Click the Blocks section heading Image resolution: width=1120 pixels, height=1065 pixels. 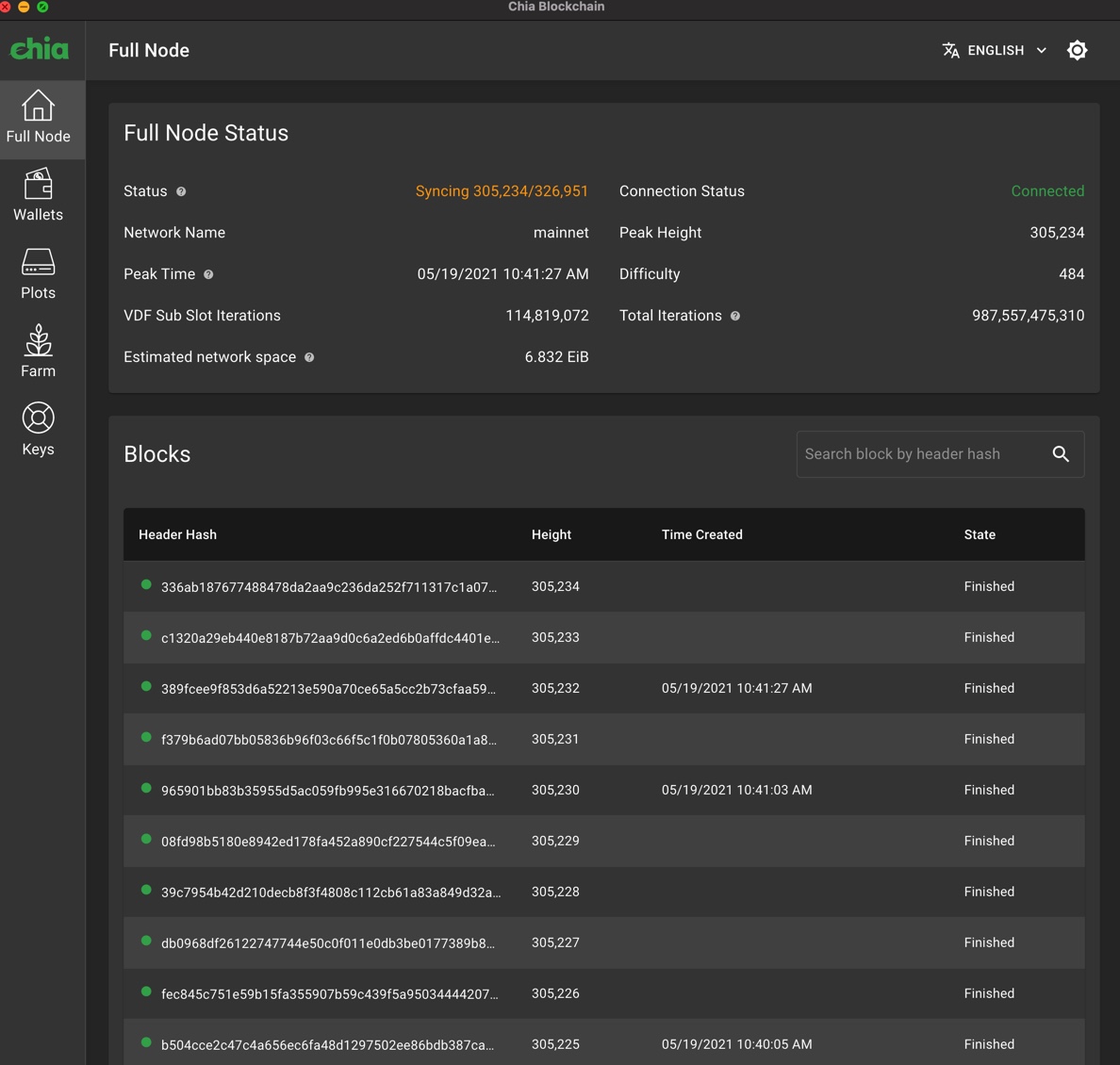[157, 454]
